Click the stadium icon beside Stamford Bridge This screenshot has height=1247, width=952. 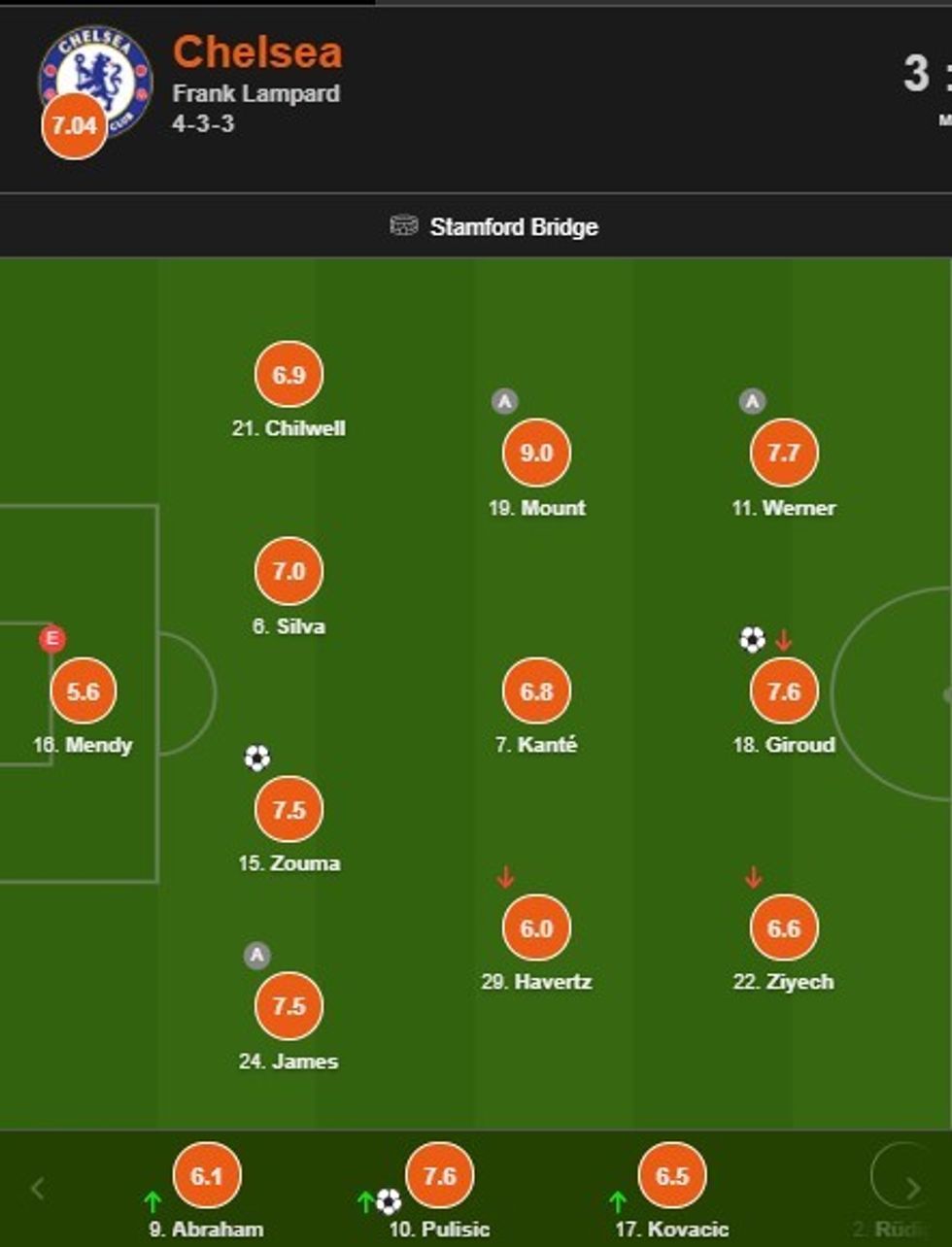tap(403, 226)
